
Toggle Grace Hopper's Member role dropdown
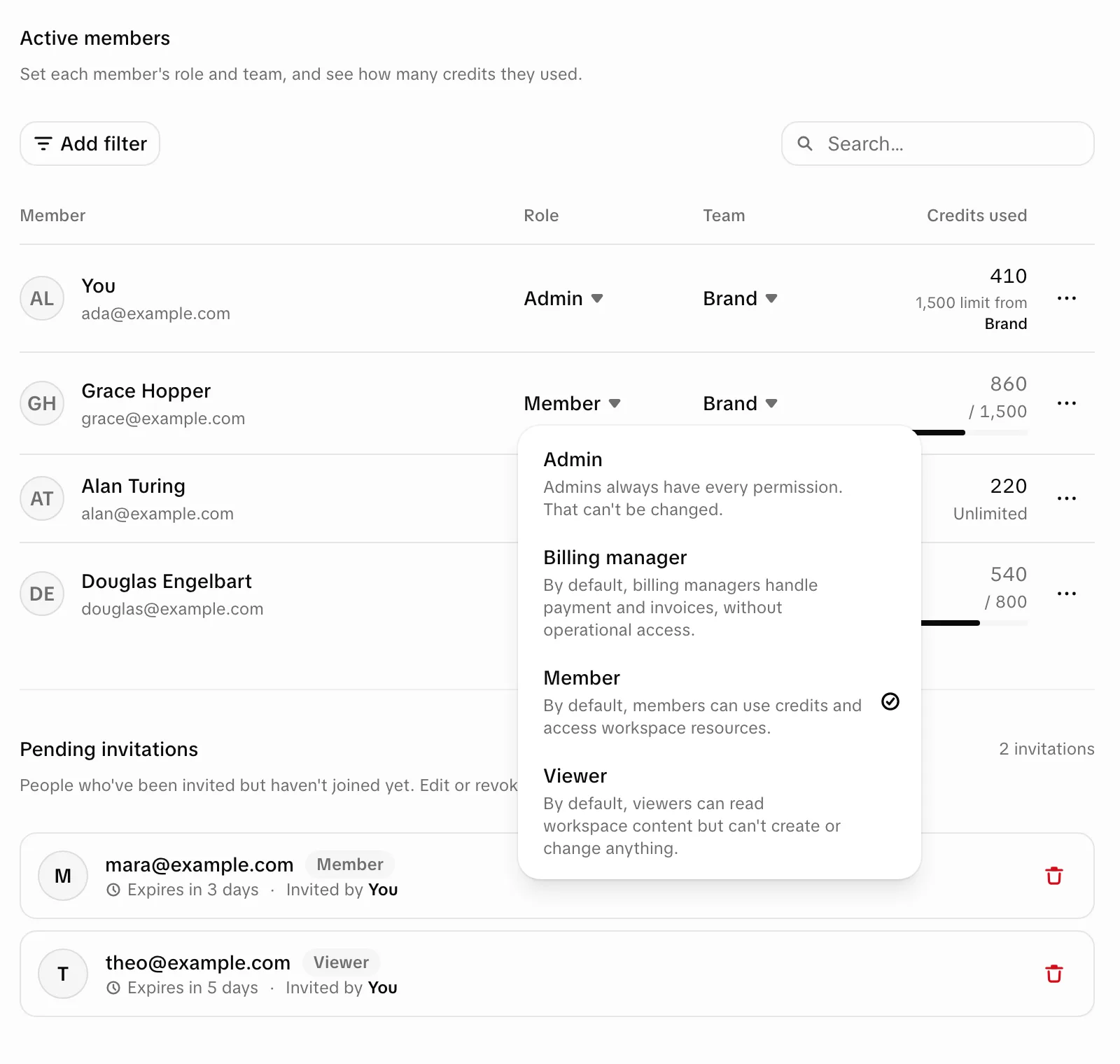573,403
